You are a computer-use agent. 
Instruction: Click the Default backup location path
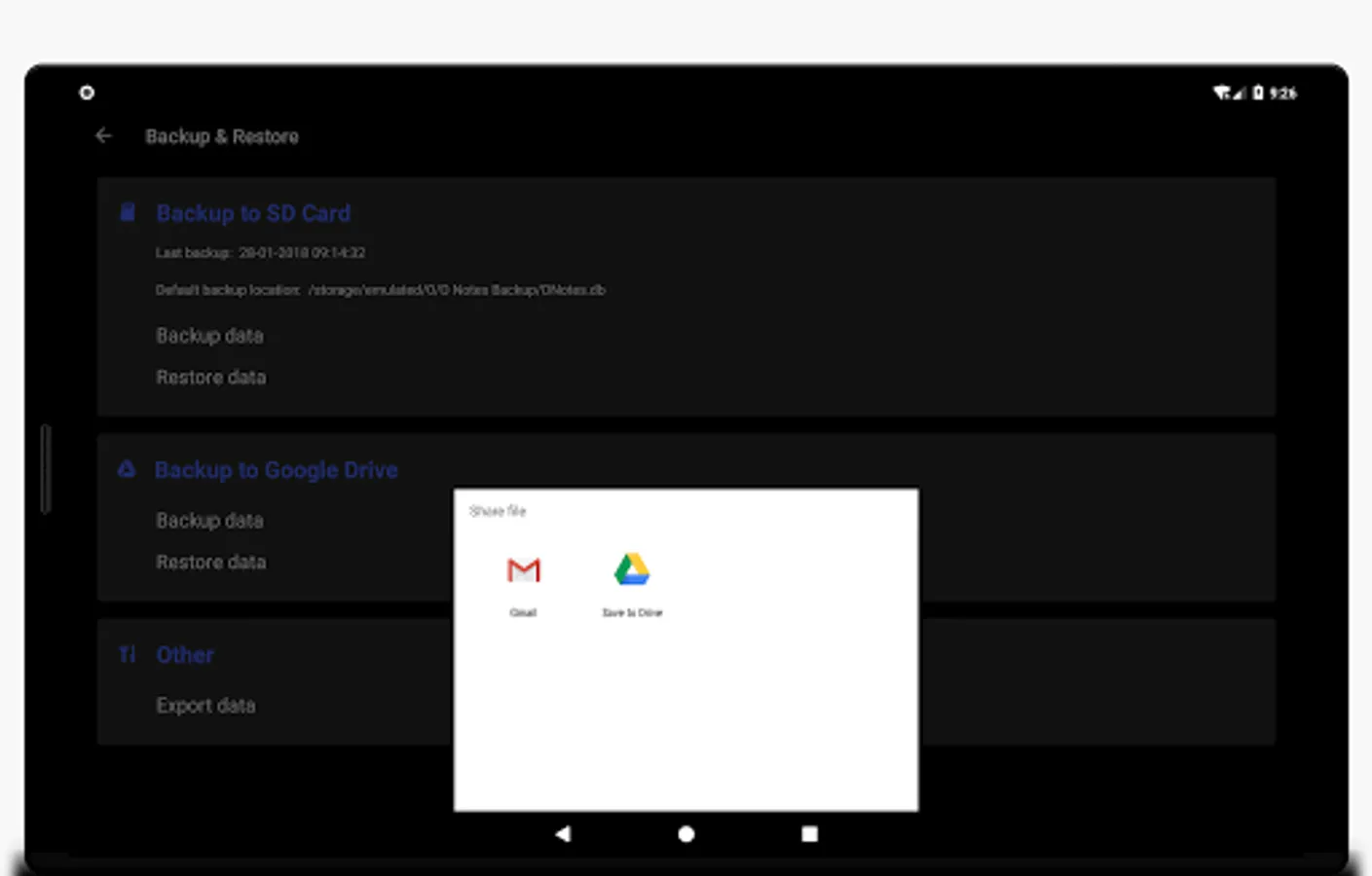click(380, 290)
